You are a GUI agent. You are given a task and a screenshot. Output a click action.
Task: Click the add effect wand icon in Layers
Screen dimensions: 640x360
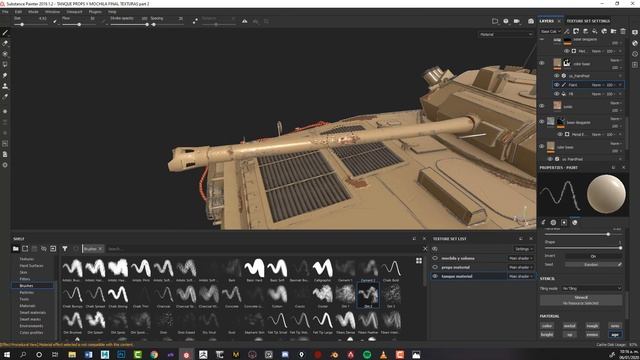click(x=567, y=31)
